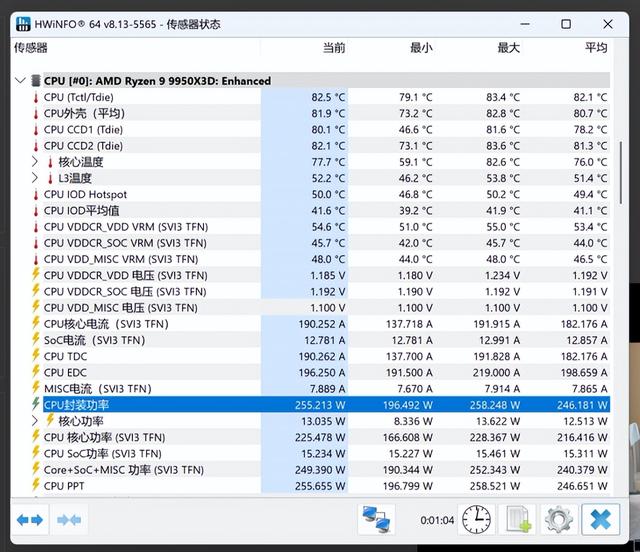Viewport: 640px width, 552px height.
Task: Click the 1.234 V maximum VDDCR_VDD value
Action: (502, 276)
